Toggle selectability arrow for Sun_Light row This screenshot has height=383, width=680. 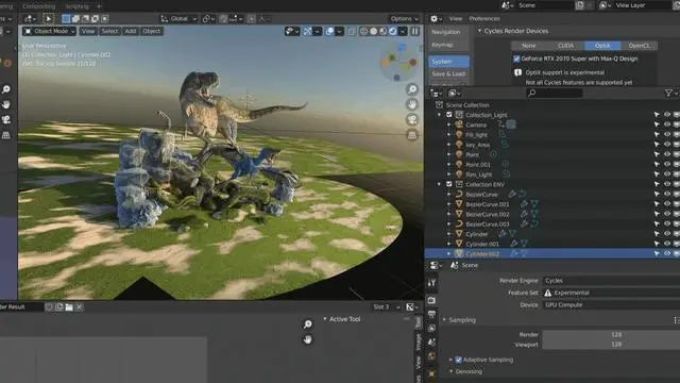click(657, 174)
